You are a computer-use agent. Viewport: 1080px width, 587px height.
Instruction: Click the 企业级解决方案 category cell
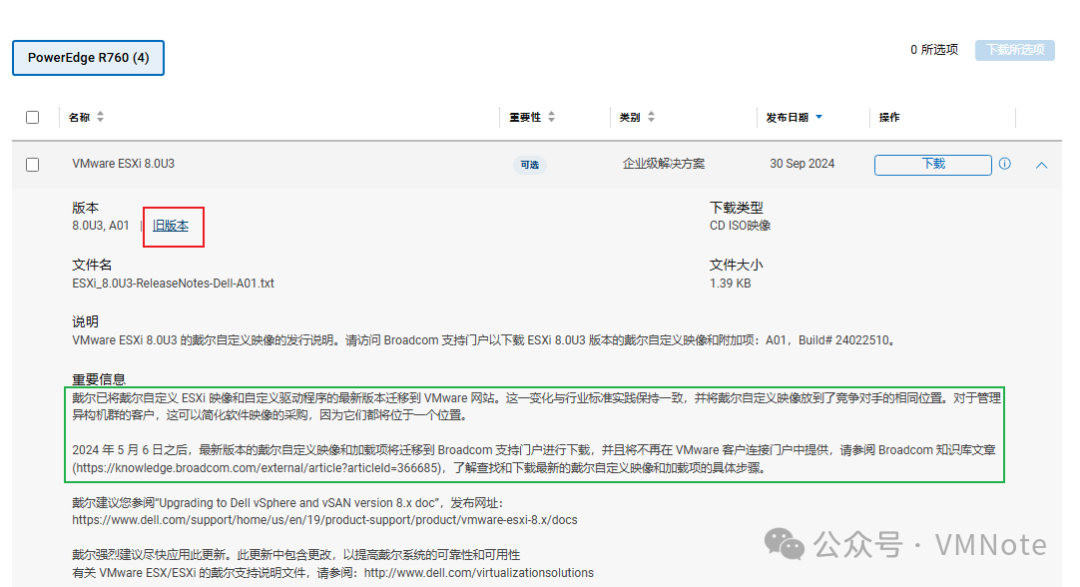coord(663,164)
